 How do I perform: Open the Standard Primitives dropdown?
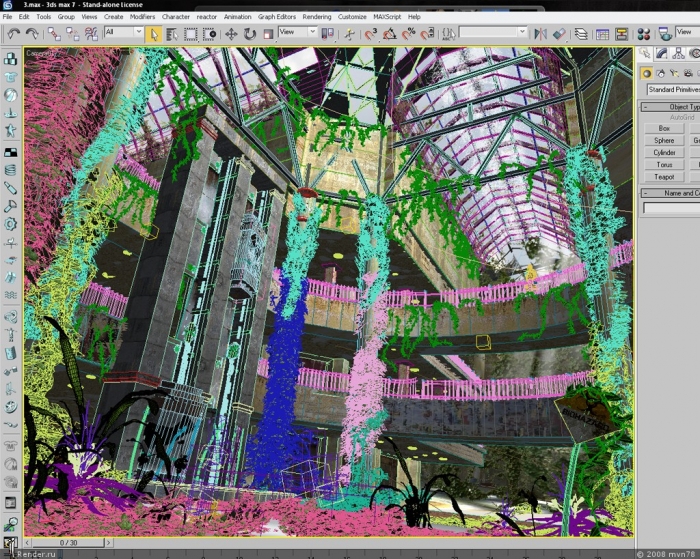pos(673,90)
